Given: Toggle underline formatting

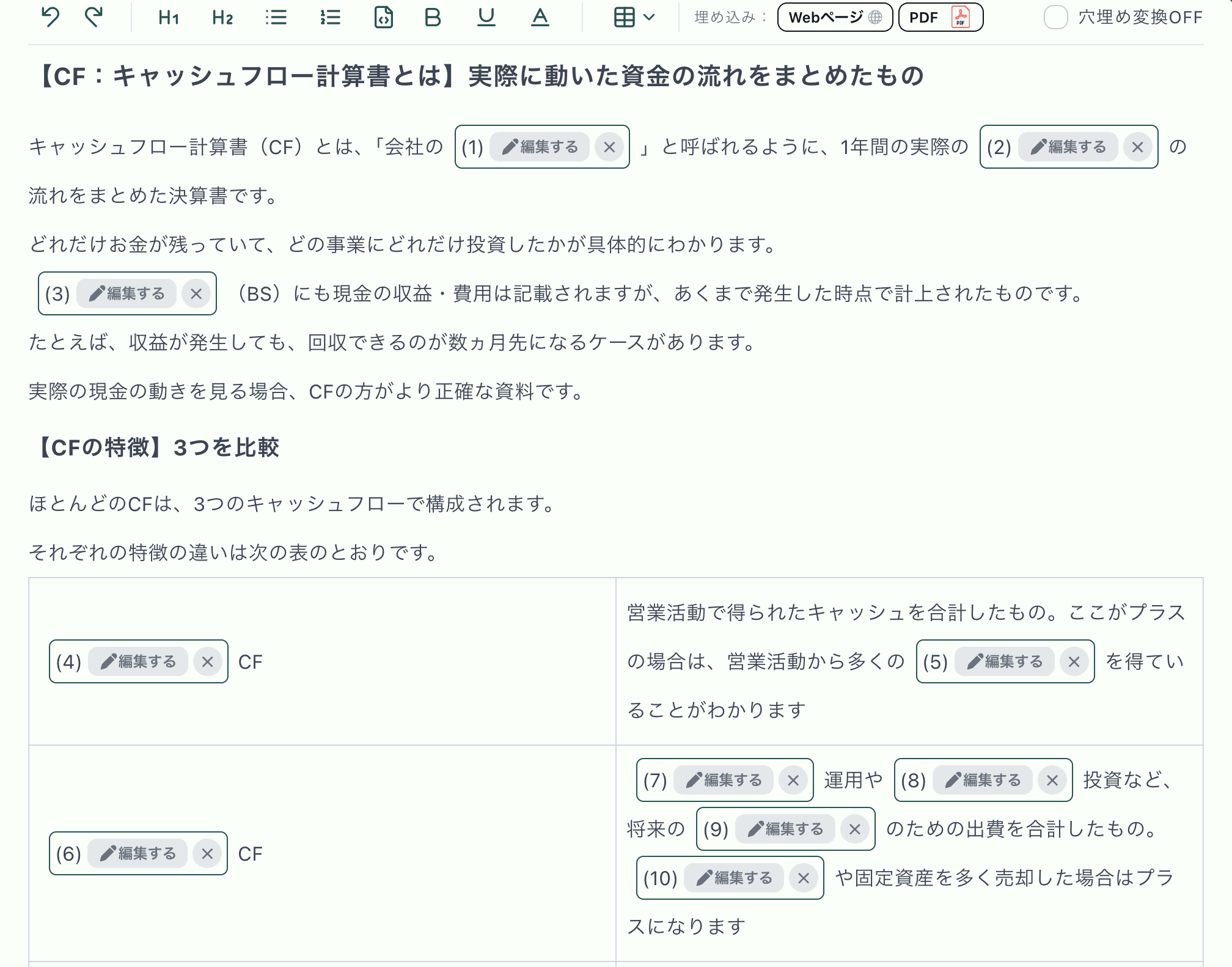Looking at the screenshot, I should point(486,18).
